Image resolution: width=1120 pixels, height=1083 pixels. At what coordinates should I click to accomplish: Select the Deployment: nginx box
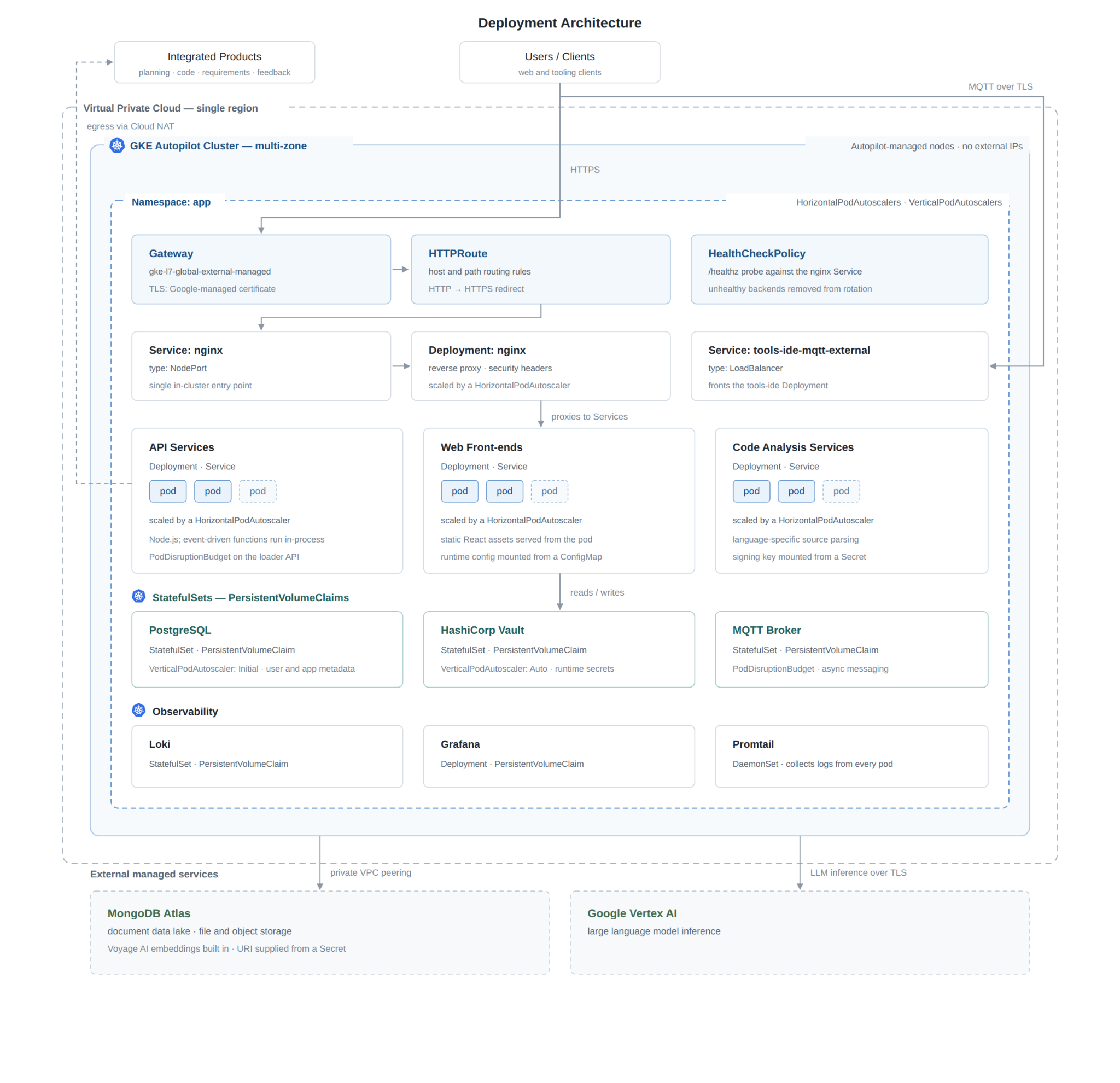[540, 366]
